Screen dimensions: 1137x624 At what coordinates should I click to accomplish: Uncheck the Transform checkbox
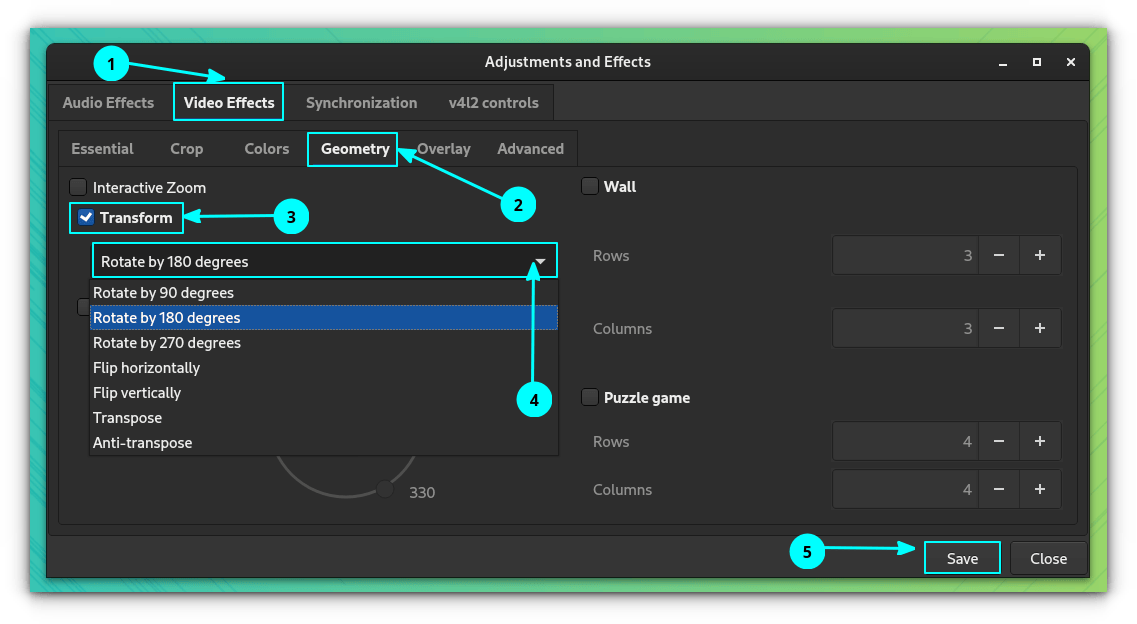click(86, 218)
